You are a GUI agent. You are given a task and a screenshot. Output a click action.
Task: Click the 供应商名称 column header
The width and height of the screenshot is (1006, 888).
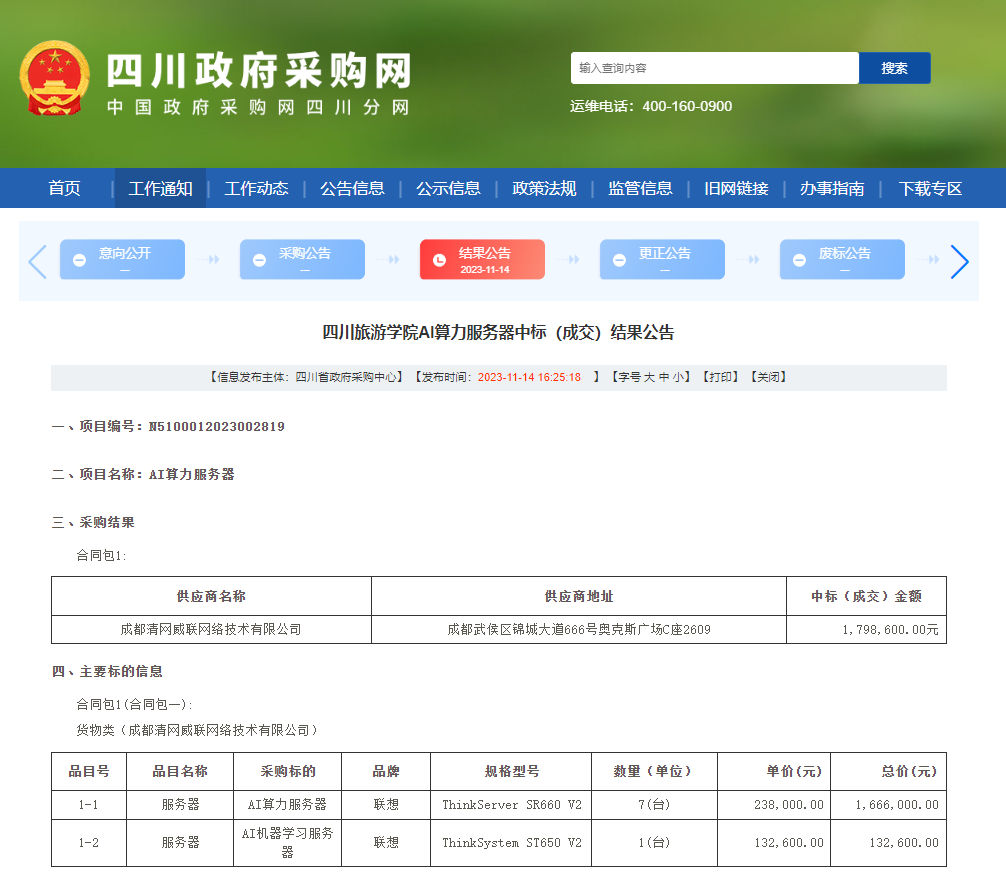pyautogui.click(x=211, y=597)
